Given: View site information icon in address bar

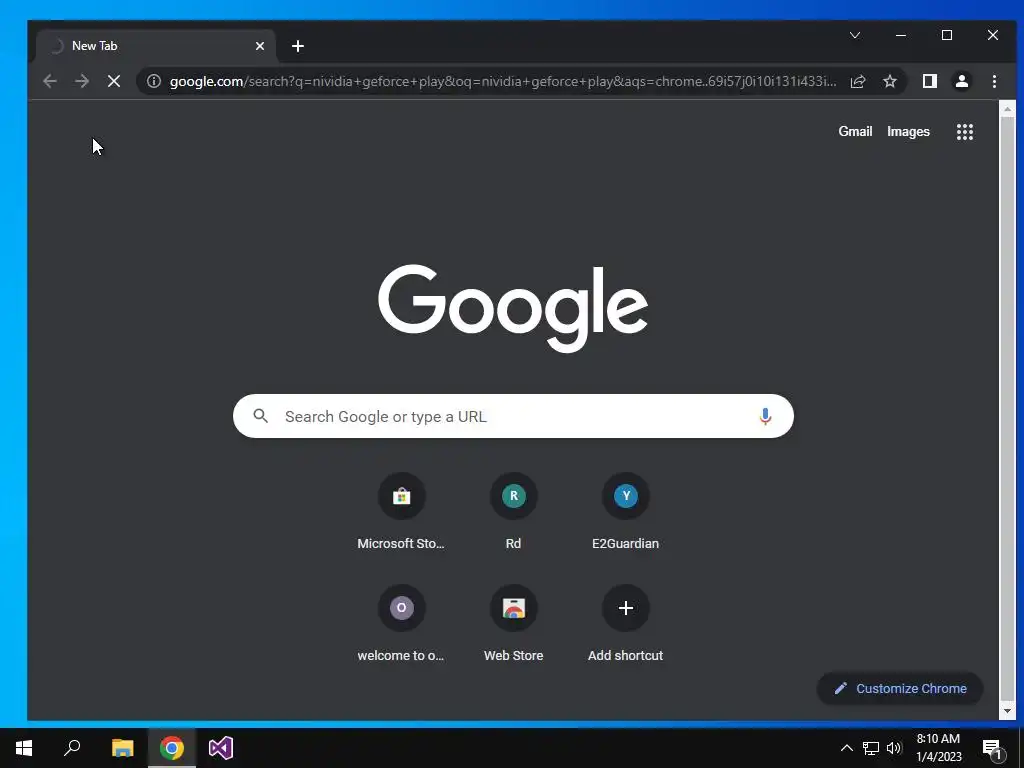Looking at the screenshot, I should pos(153,82).
